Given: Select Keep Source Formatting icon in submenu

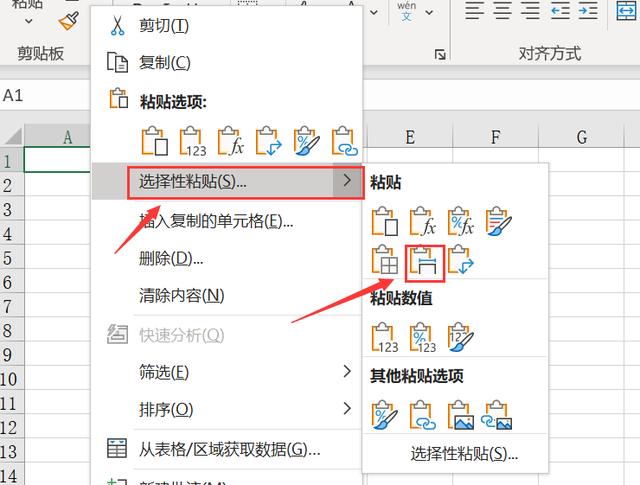Looking at the screenshot, I should pyautogui.click(x=498, y=221).
